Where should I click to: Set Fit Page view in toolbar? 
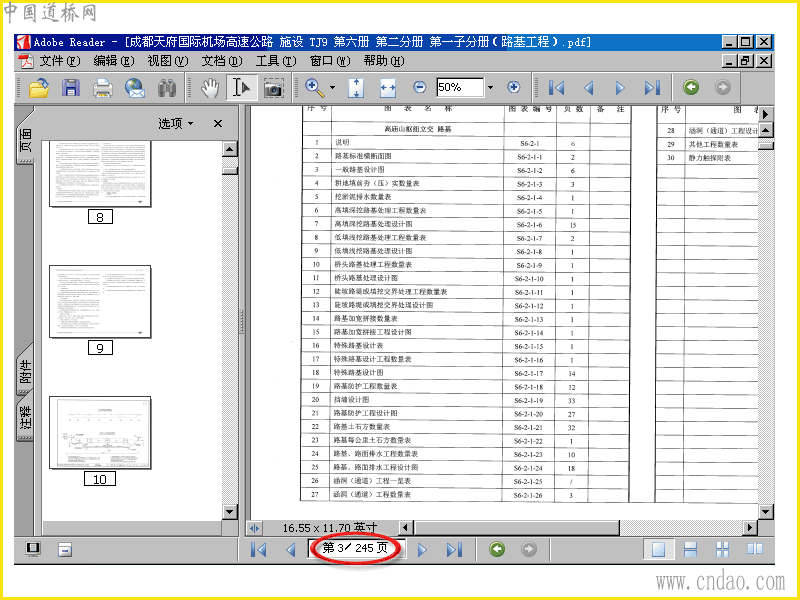pos(356,88)
